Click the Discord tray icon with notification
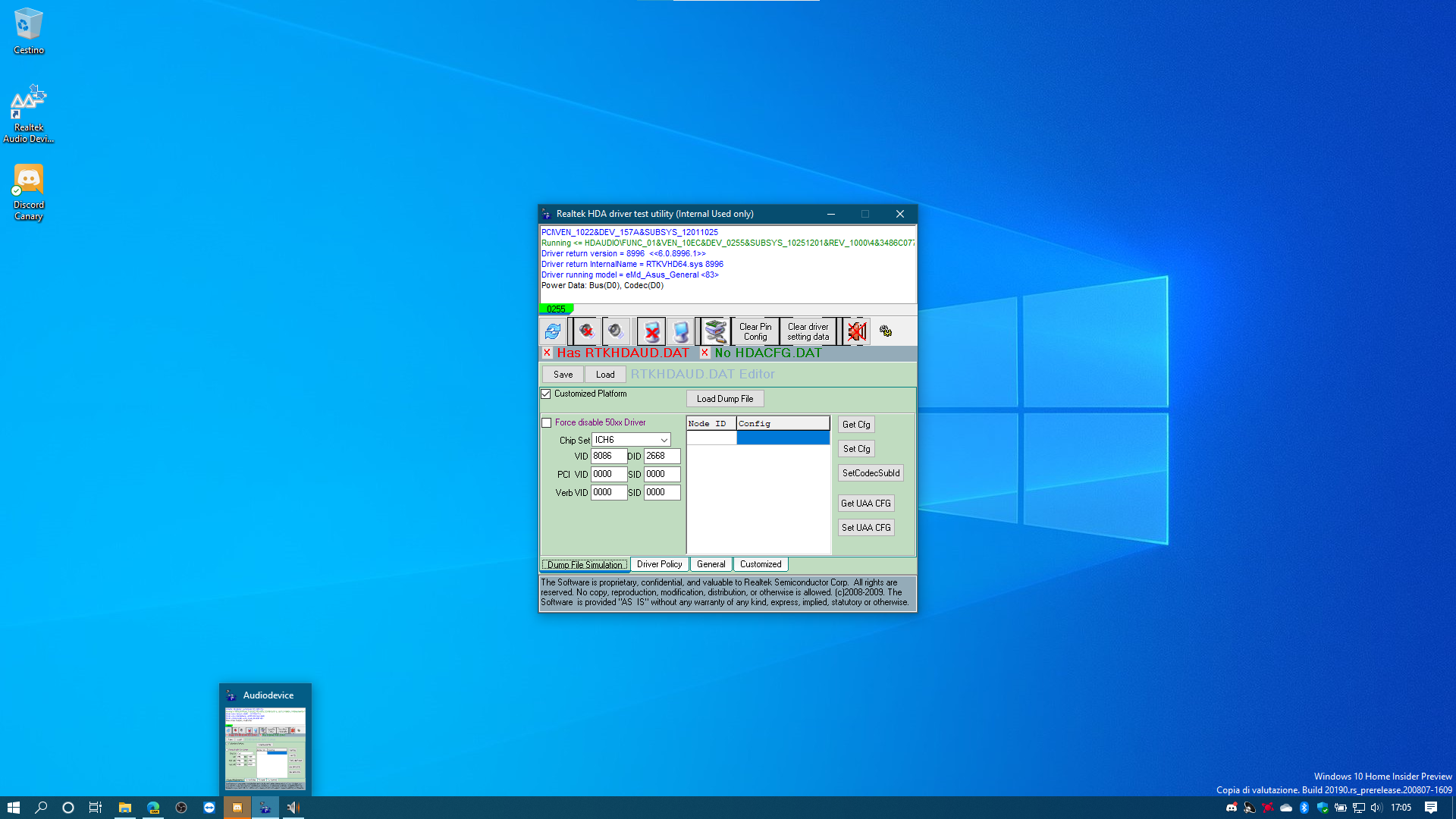1456x819 pixels. pyautogui.click(x=1232, y=808)
